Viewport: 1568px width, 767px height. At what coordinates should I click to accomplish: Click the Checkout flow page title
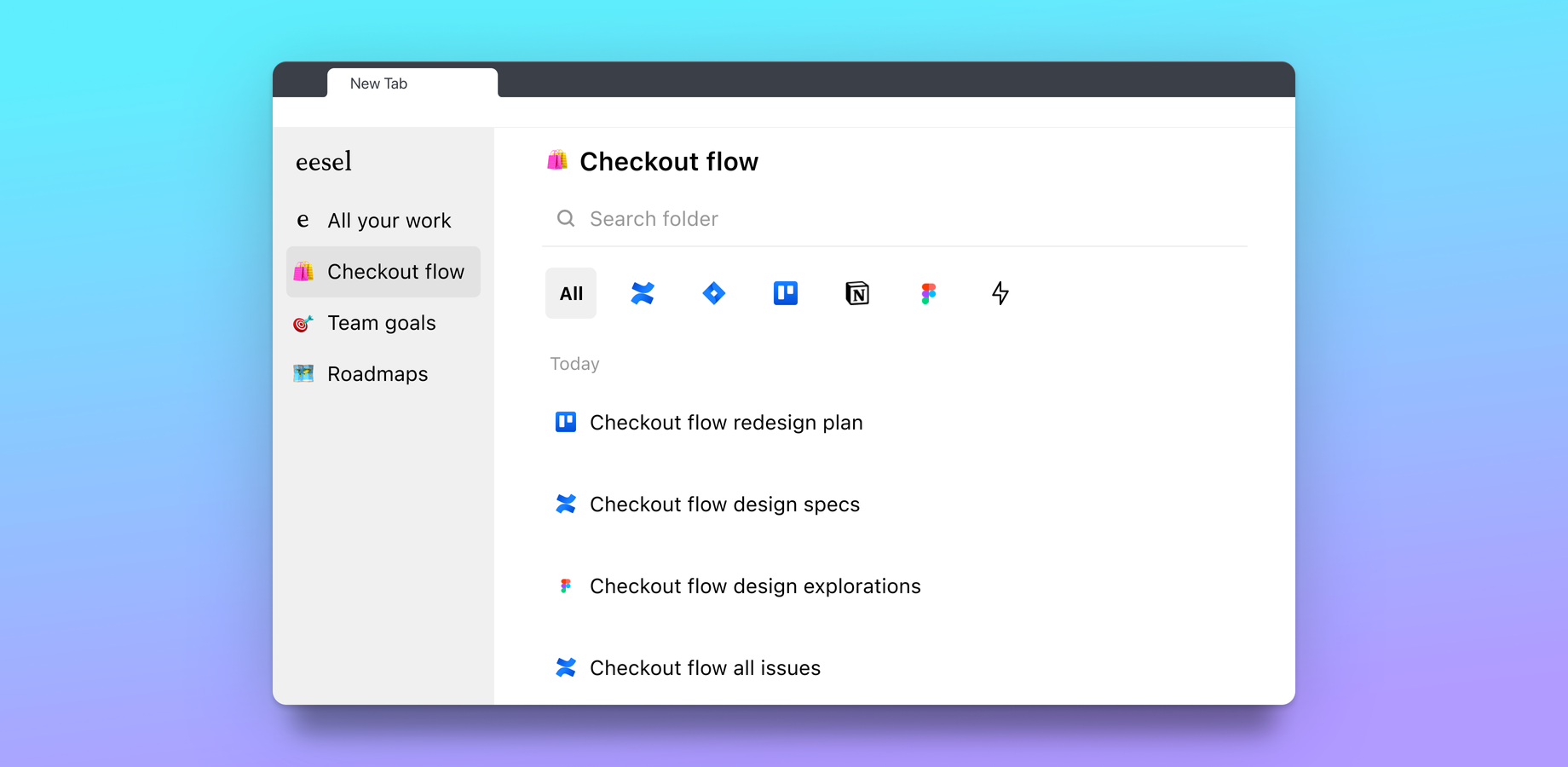click(x=669, y=161)
